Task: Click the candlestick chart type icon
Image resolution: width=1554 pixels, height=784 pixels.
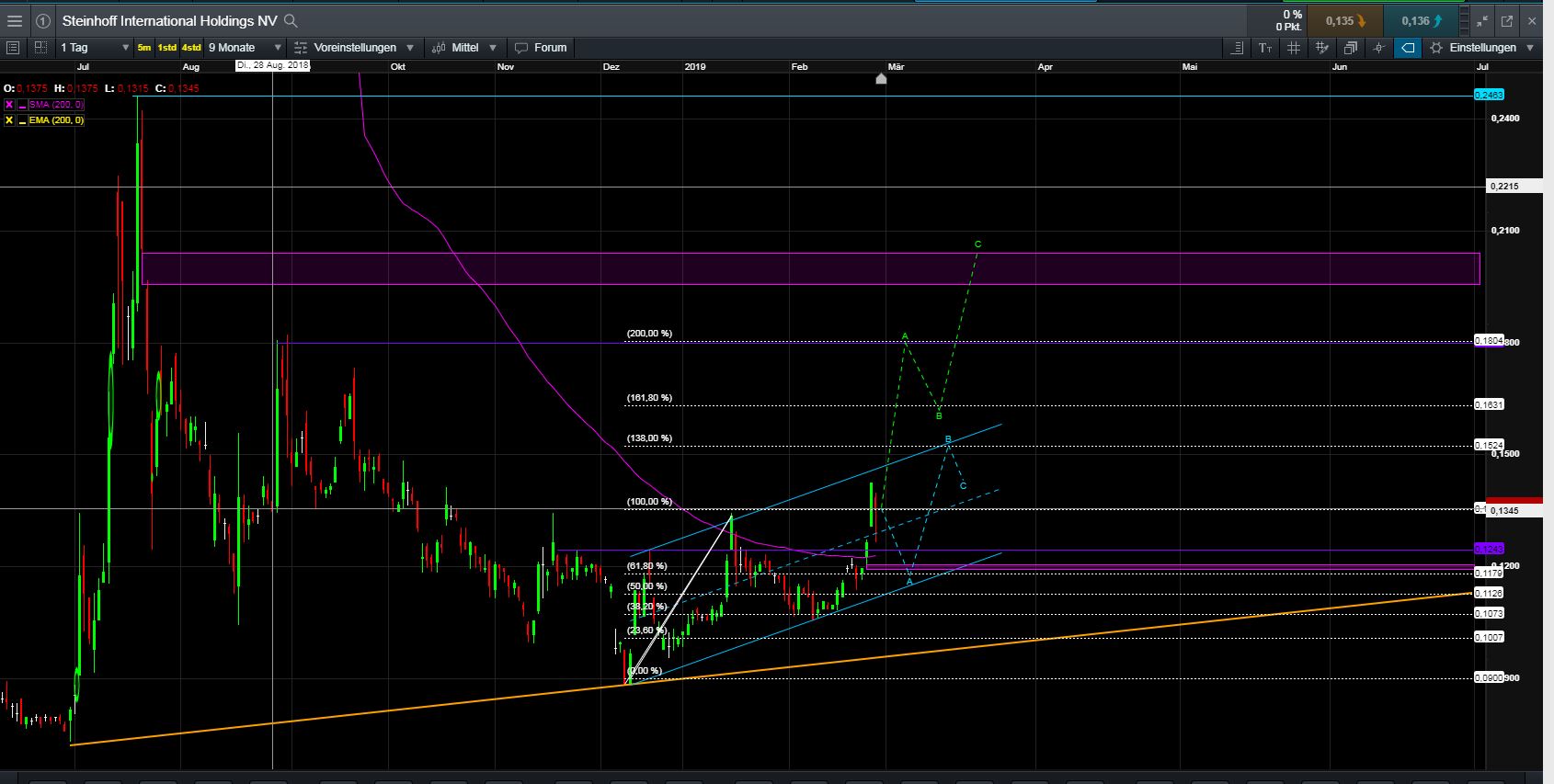Action: [439, 48]
